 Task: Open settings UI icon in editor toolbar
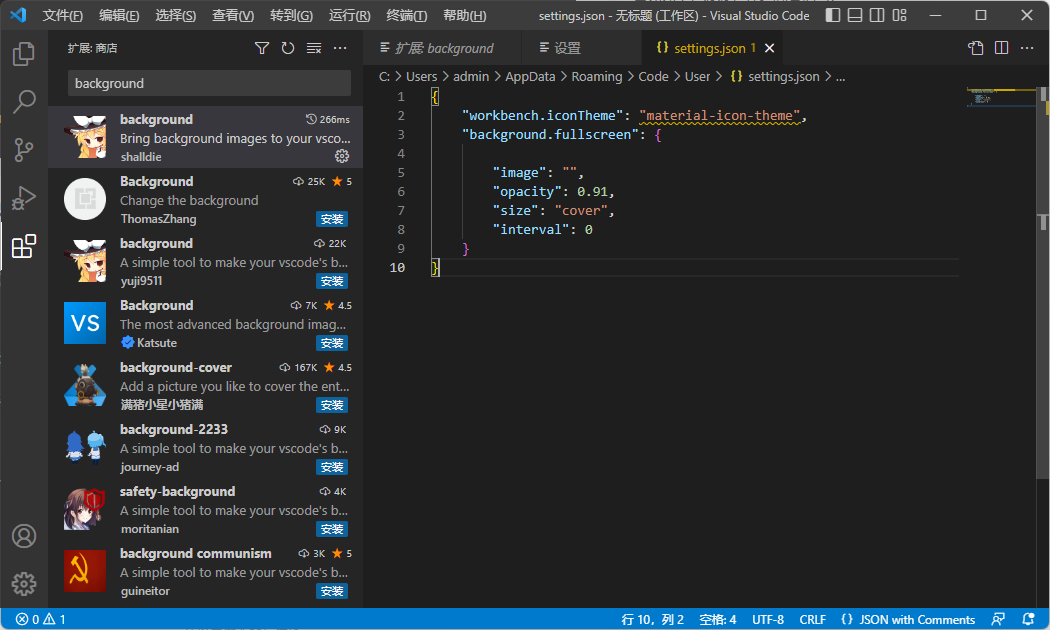pyautogui.click(x=976, y=48)
